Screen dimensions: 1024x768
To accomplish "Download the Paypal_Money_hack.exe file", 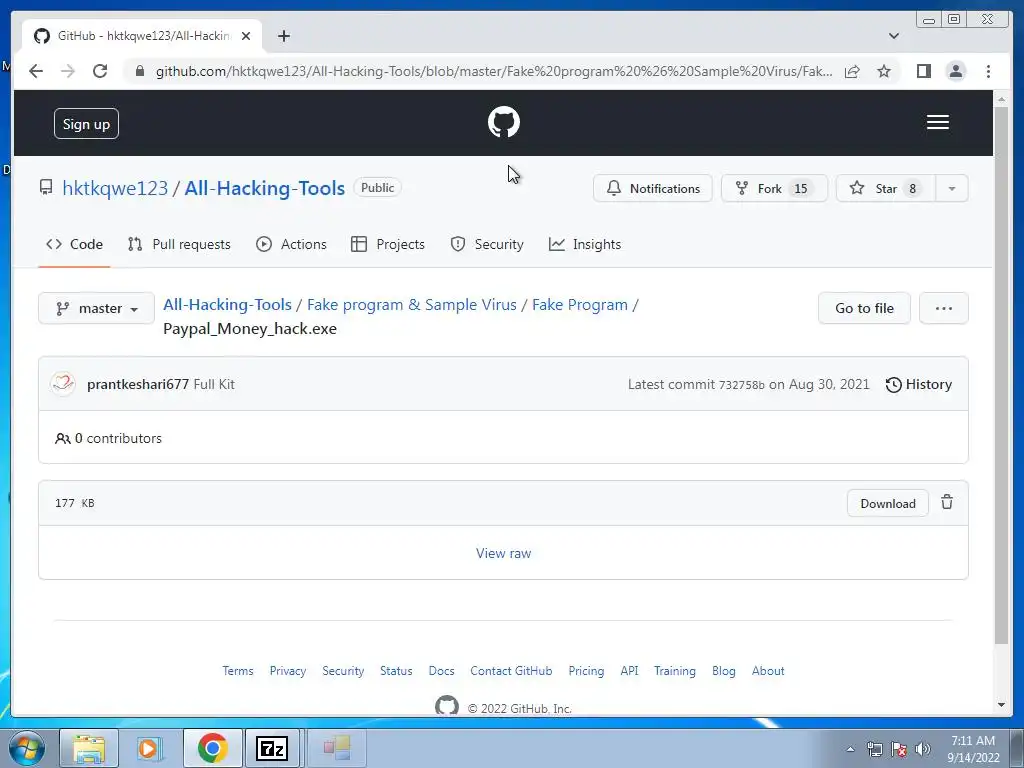I will click(888, 504).
